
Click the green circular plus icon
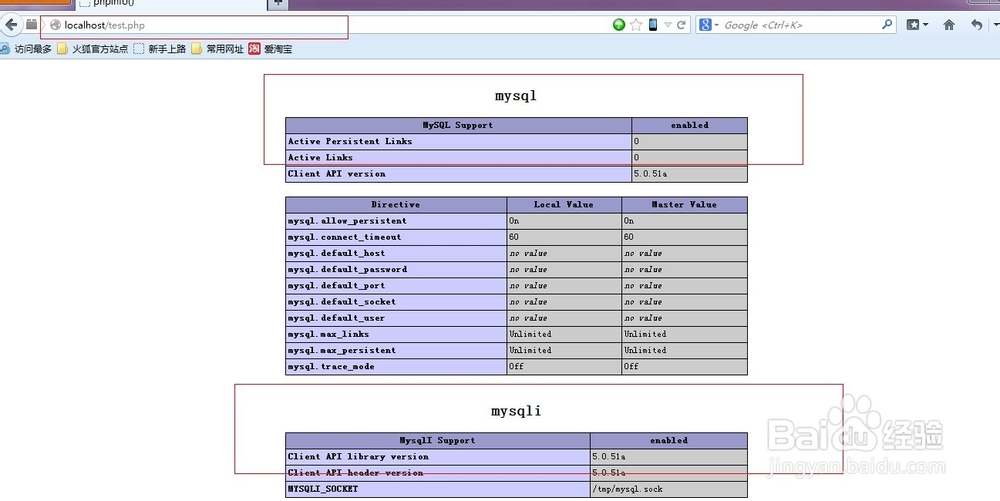(x=619, y=25)
